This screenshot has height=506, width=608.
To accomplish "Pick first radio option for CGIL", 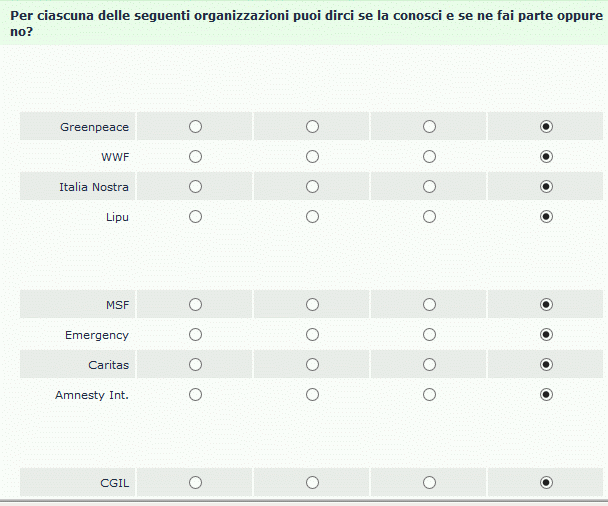I will [196, 483].
